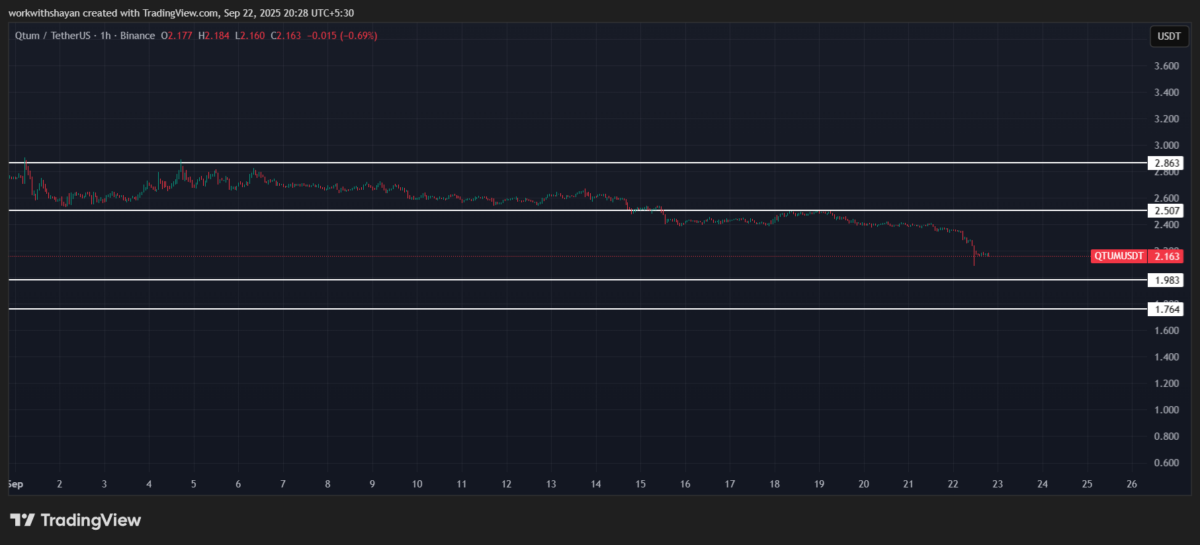Click 2.600 on the price axis
This screenshot has height=545, width=1200.
(1166, 198)
